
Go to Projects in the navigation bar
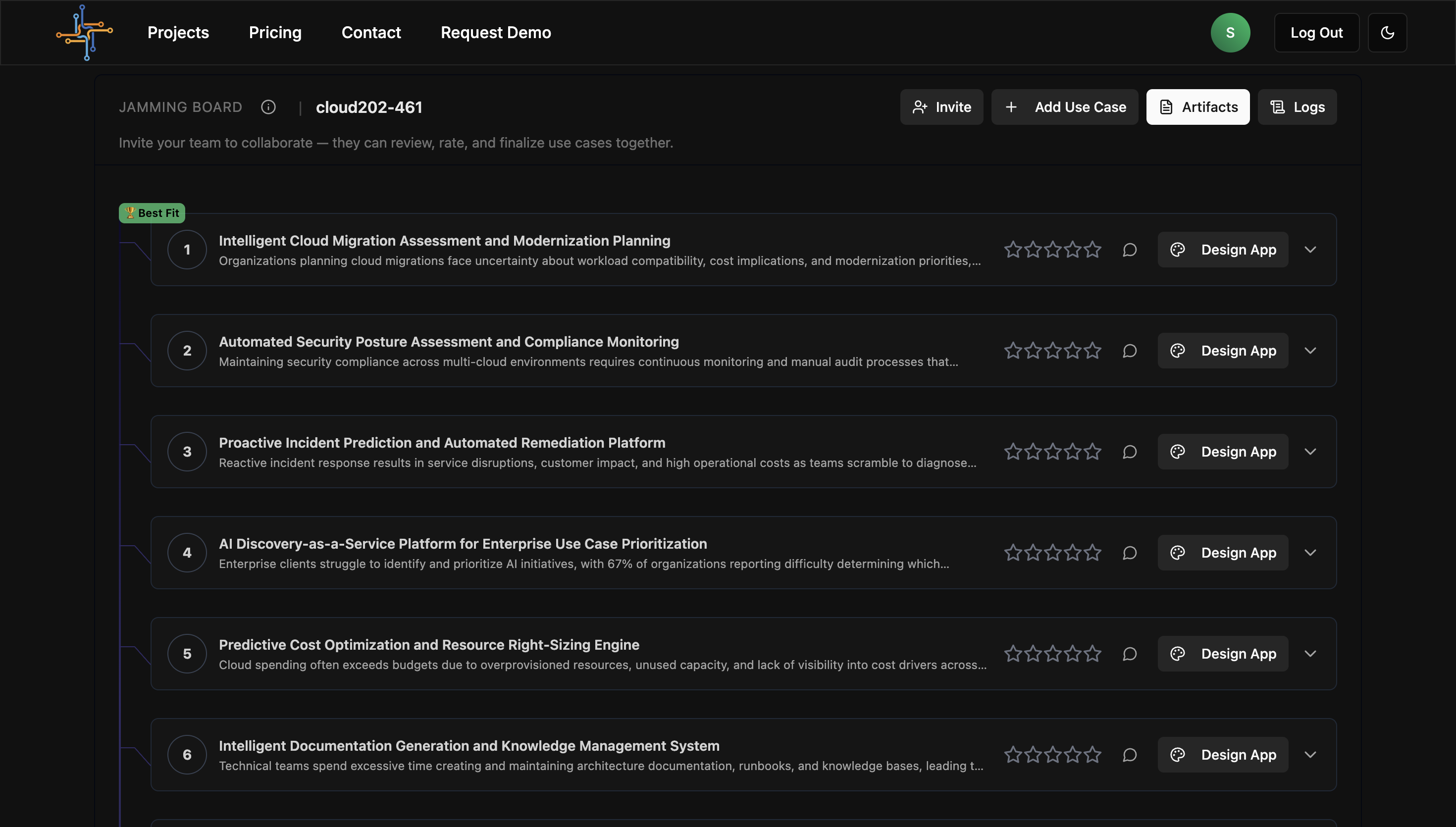click(178, 32)
